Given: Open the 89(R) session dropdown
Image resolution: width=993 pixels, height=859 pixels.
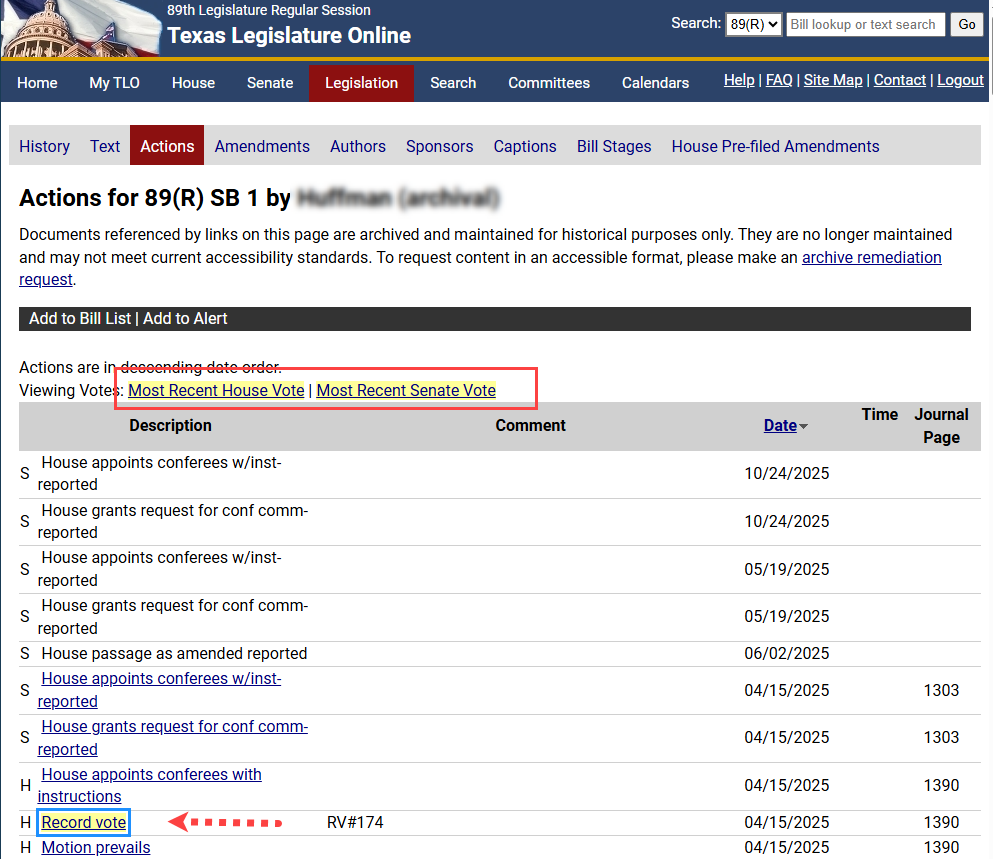Looking at the screenshot, I should click(753, 24).
